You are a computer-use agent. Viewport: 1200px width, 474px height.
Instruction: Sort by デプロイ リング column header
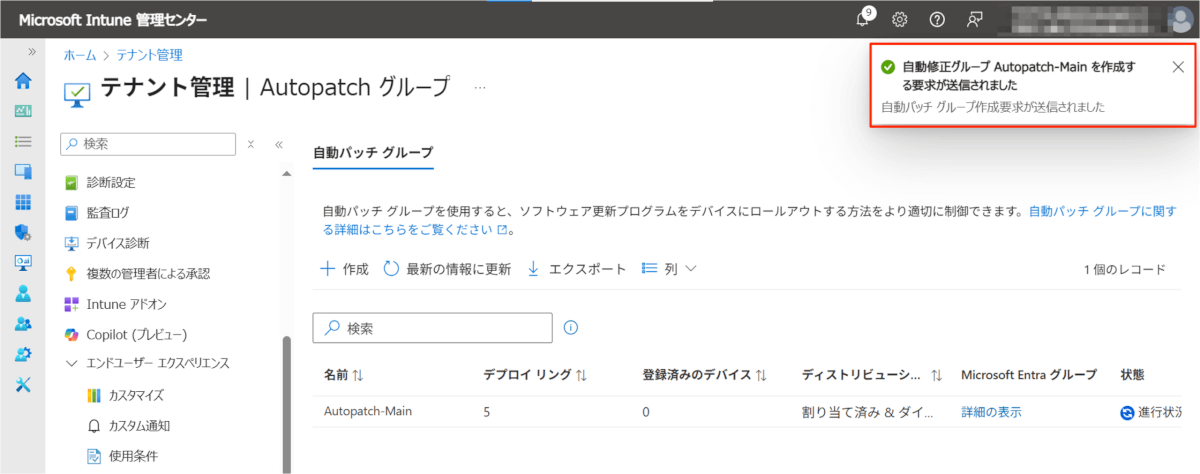tap(535, 375)
